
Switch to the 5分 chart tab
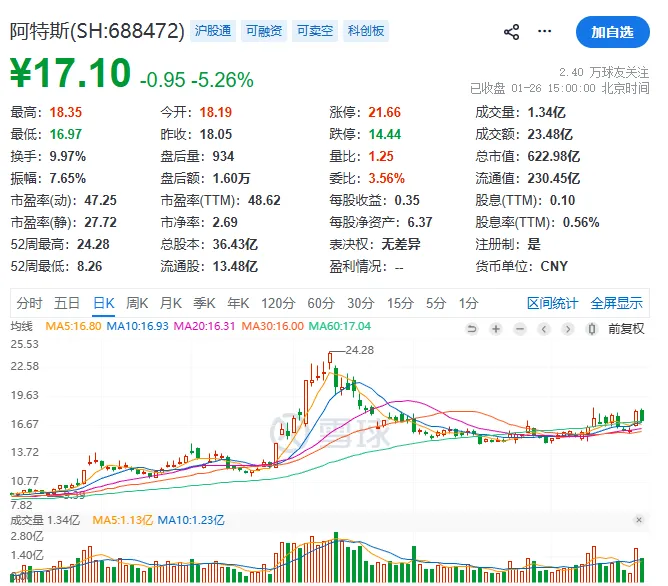tap(436, 303)
